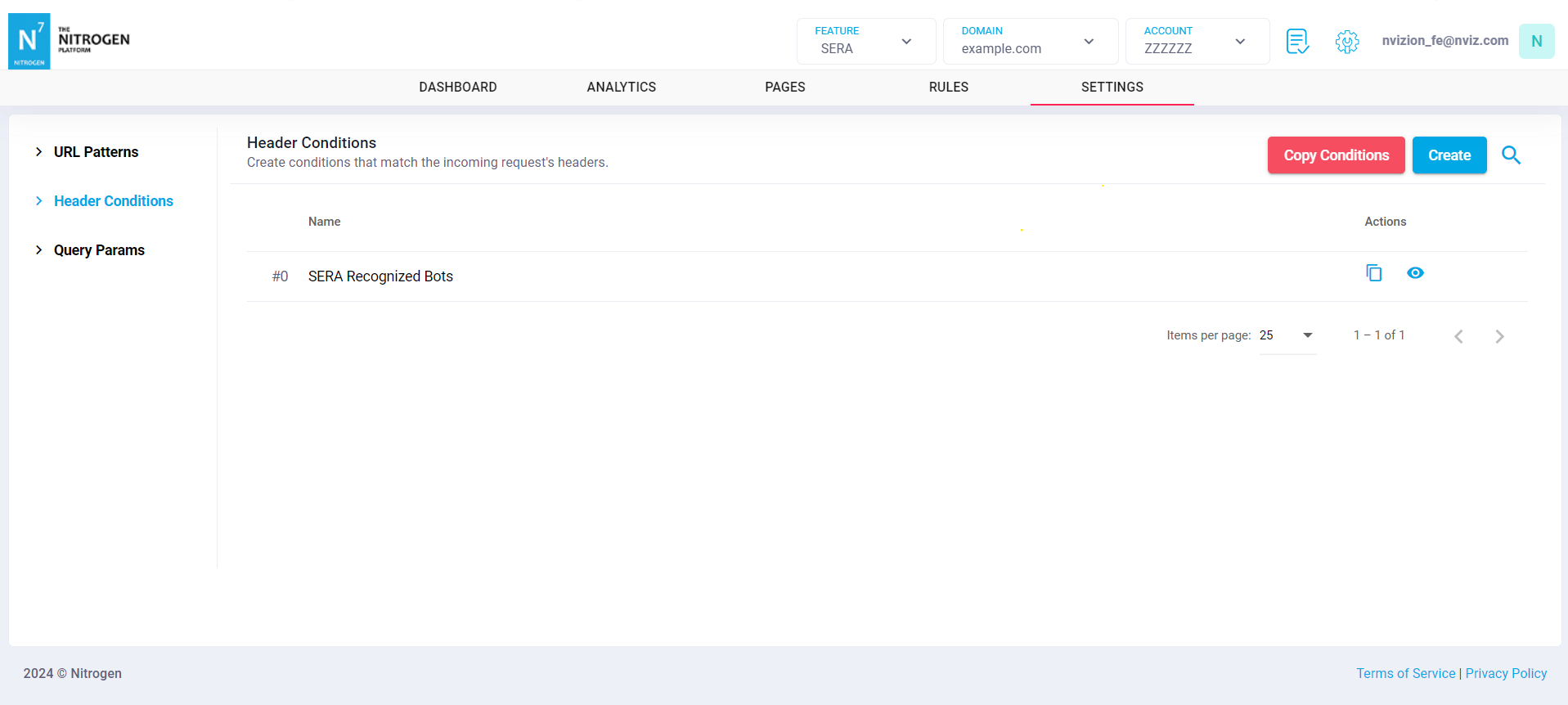The height and width of the screenshot is (705, 1568).
Task: Copy the SERA Recognized Bots condition
Action: (x=1373, y=273)
